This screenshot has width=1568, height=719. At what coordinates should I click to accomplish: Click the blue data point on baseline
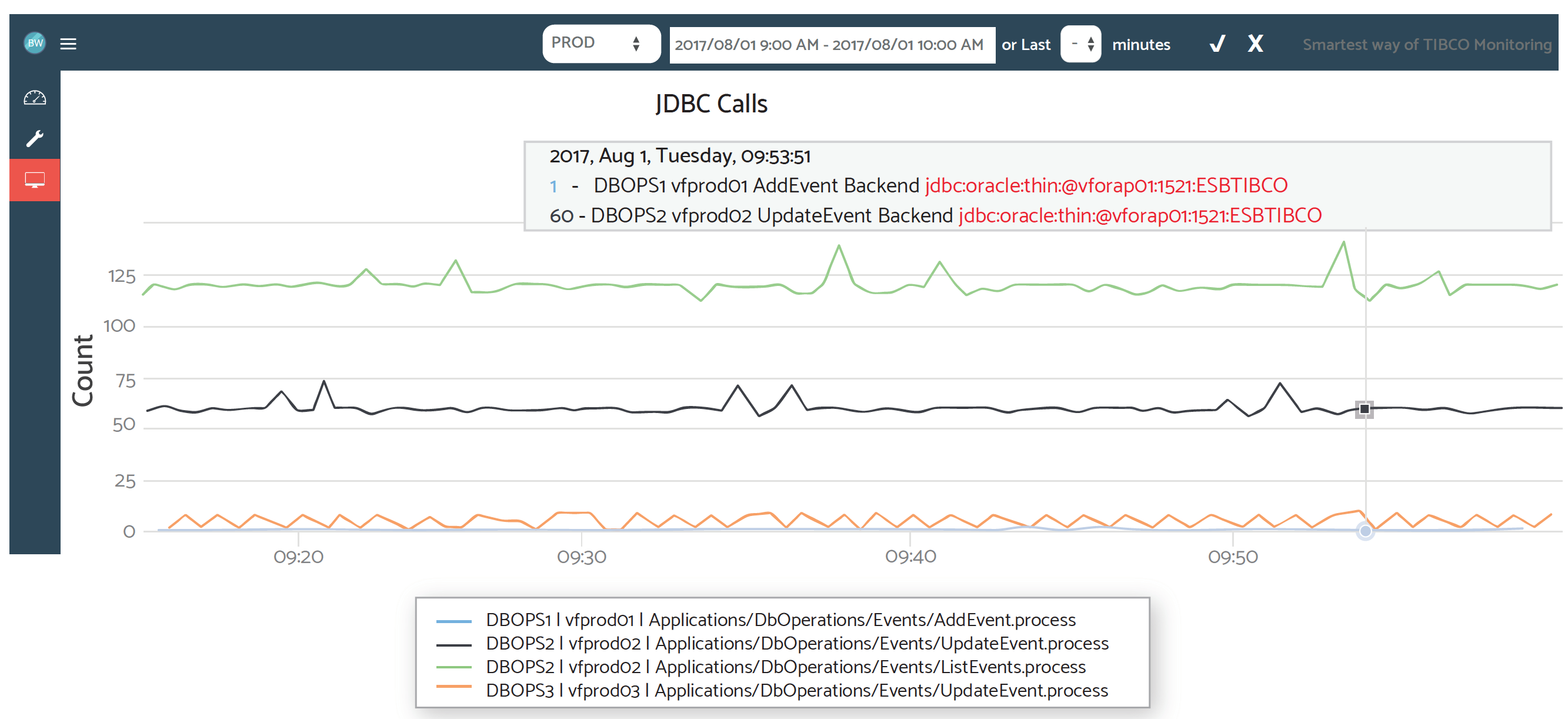click(x=1365, y=531)
